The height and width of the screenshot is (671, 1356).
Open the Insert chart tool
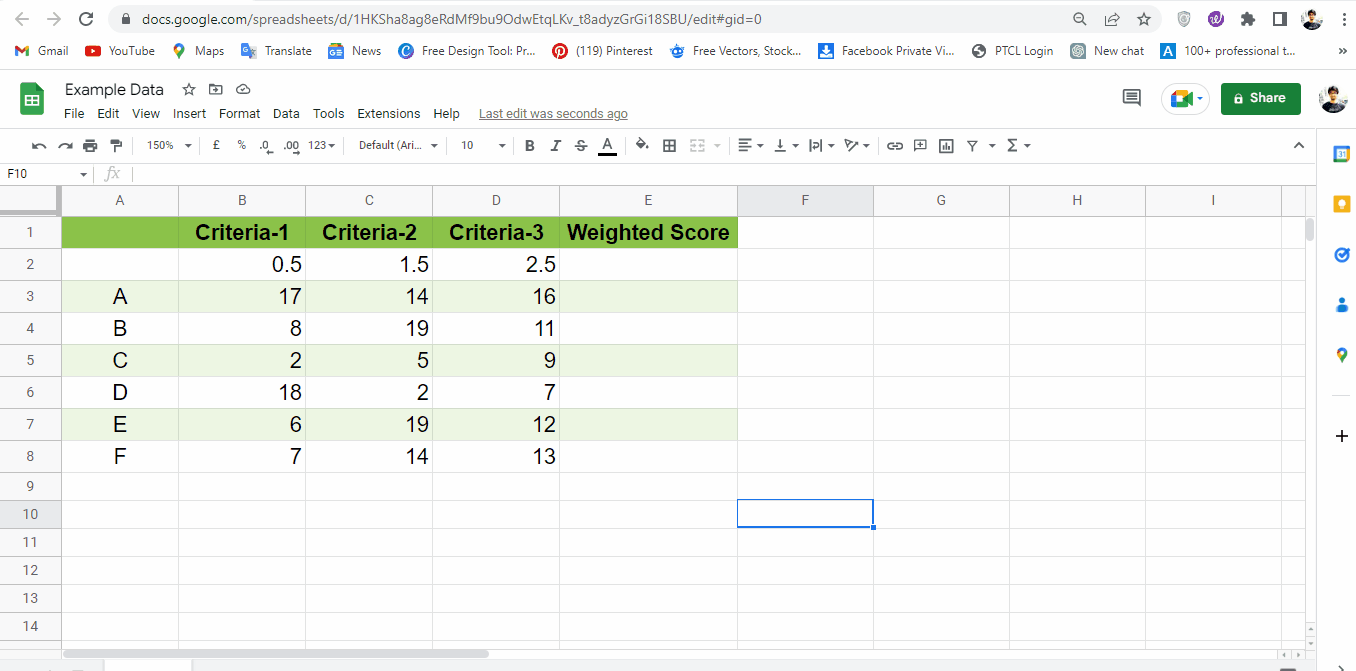(946, 145)
